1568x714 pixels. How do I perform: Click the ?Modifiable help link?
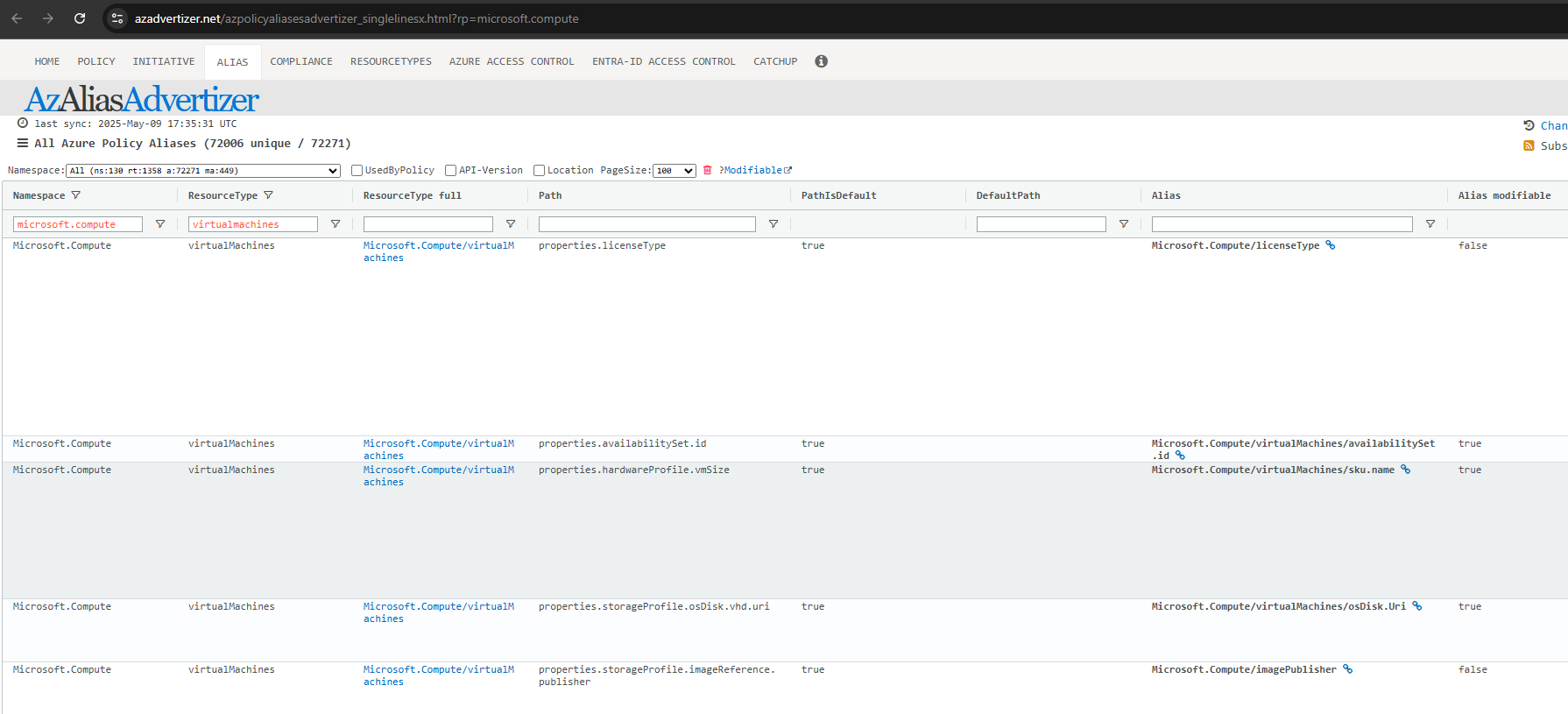coord(755,170)
